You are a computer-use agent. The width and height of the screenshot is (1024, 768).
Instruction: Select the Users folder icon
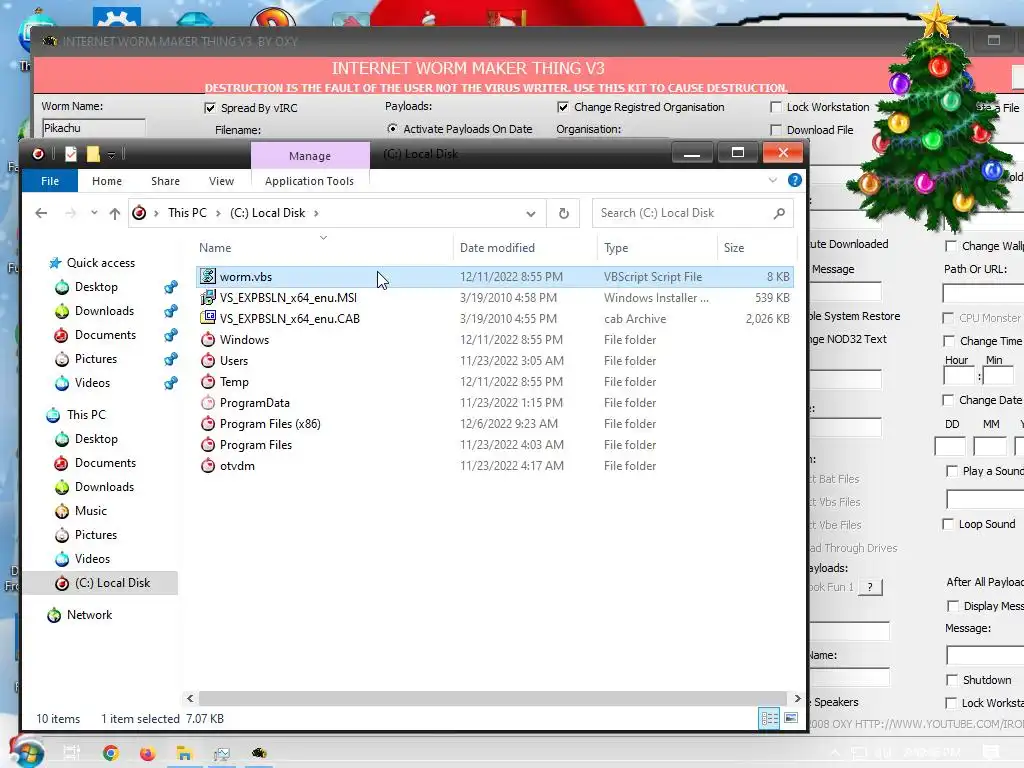pos(208,360)
